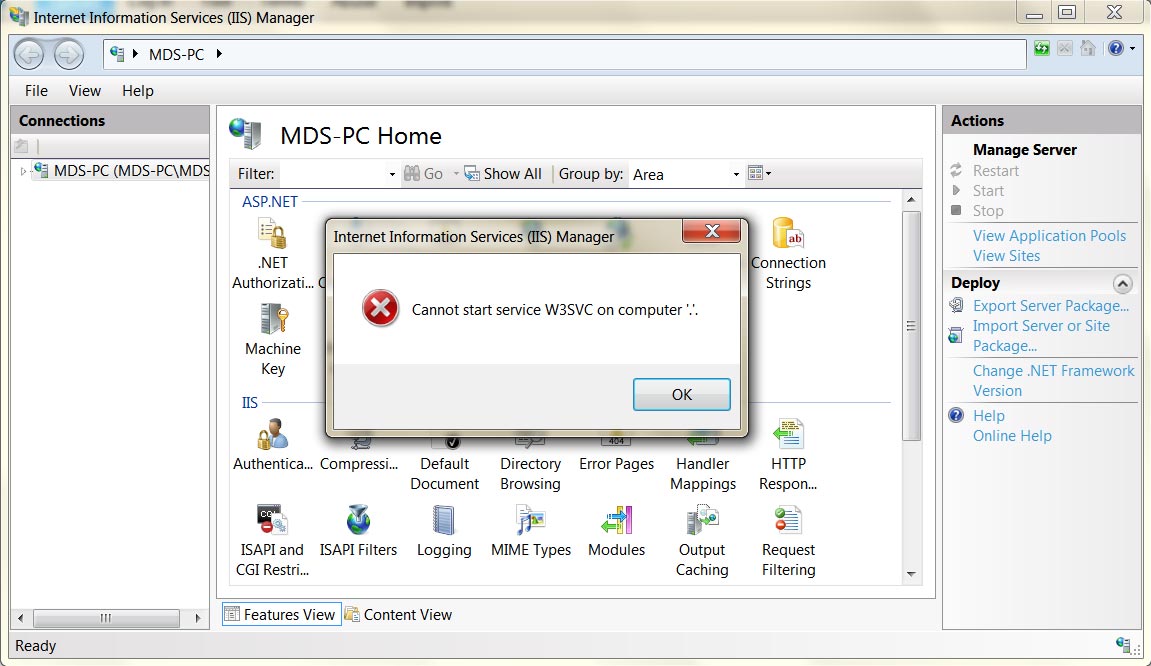Viewport: 1151px width, 666px height.
Task: Open the Connection Strings feature
Action: pos(788,253)
